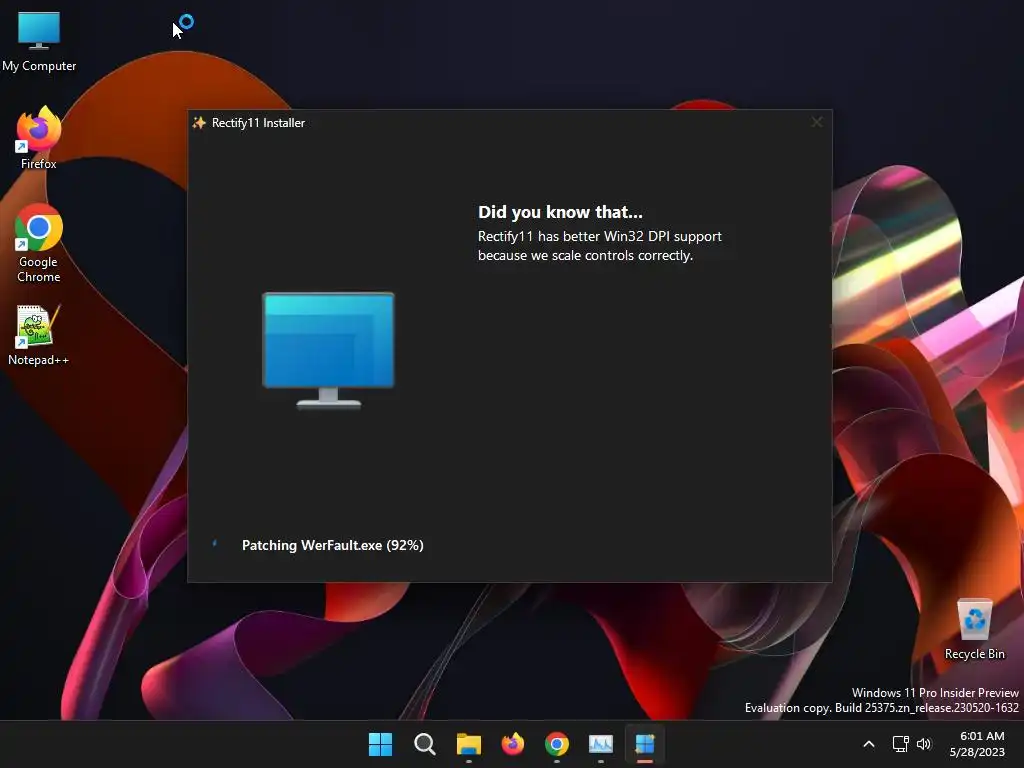Close the Rectify11 Installer window
The height and width of the screenshot is (768, 1024).
coord(816,122)
